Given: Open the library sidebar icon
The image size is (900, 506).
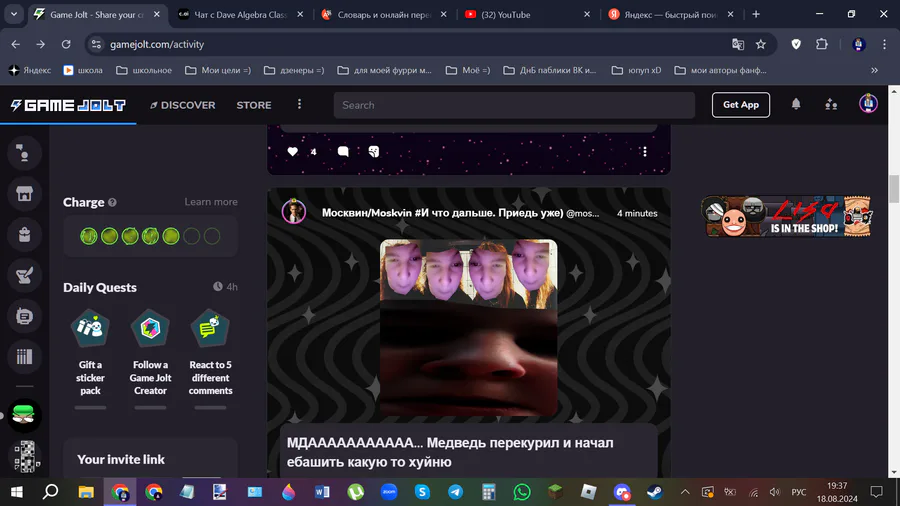Looking at the screenshot, I should point(24,357).
